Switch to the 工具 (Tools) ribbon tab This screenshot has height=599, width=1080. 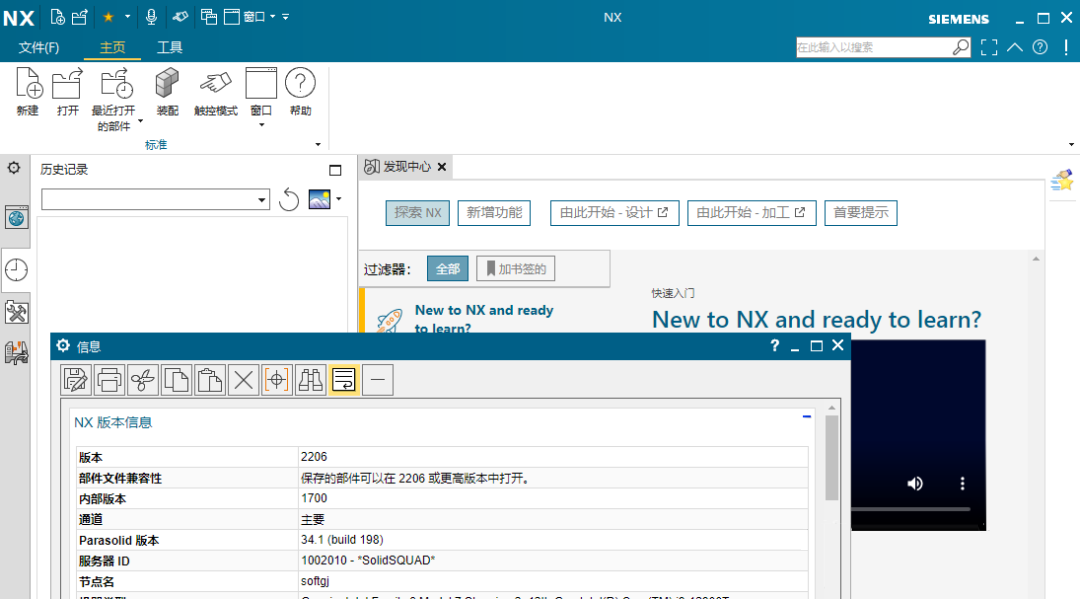tap(170, 47)
